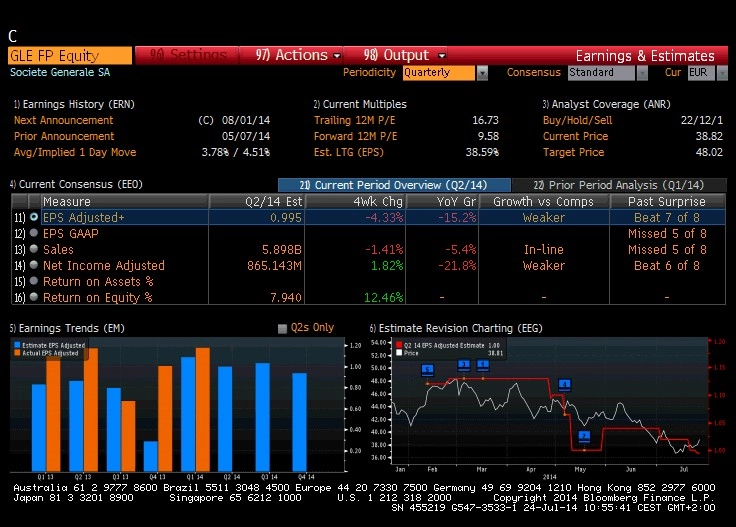The image size is (736, 527).
Task: Click event marker 3 on revision chart
Action: click(464, 365)
